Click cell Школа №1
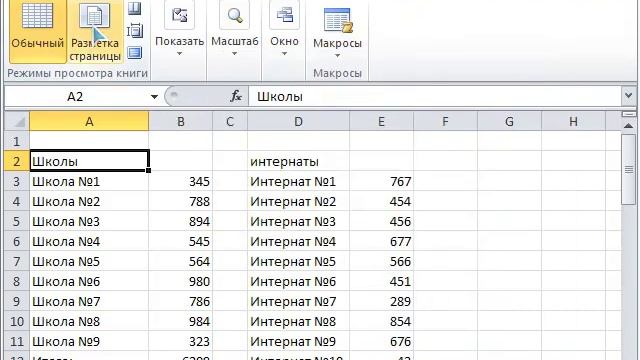Image resolution: width=640 pixels, height=360 pixels. [89, 181]
